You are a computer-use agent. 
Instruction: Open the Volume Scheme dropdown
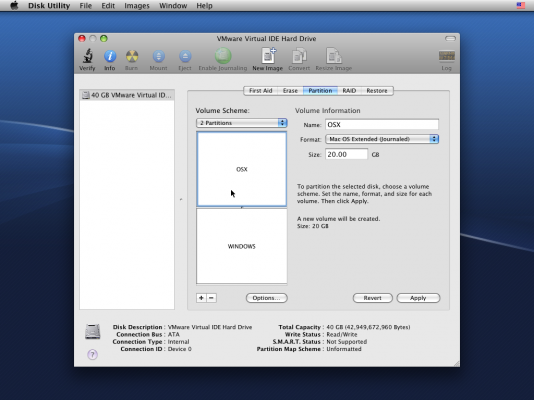click(241, 123)
